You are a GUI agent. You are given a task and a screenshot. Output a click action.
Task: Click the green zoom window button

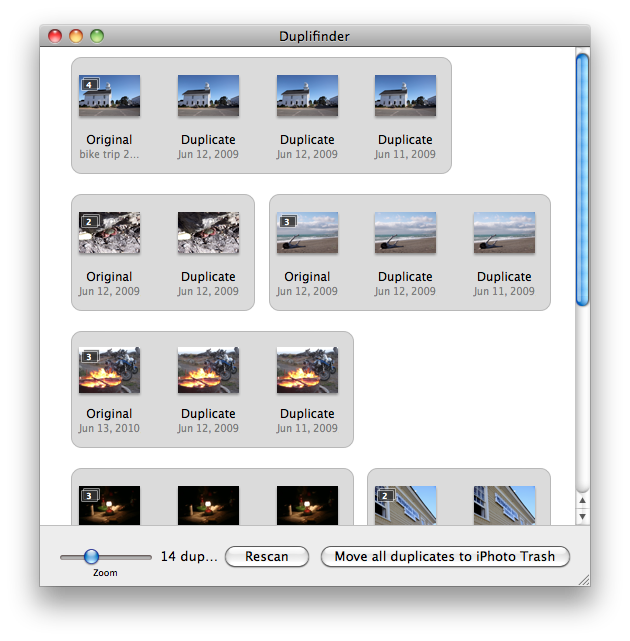97,36
